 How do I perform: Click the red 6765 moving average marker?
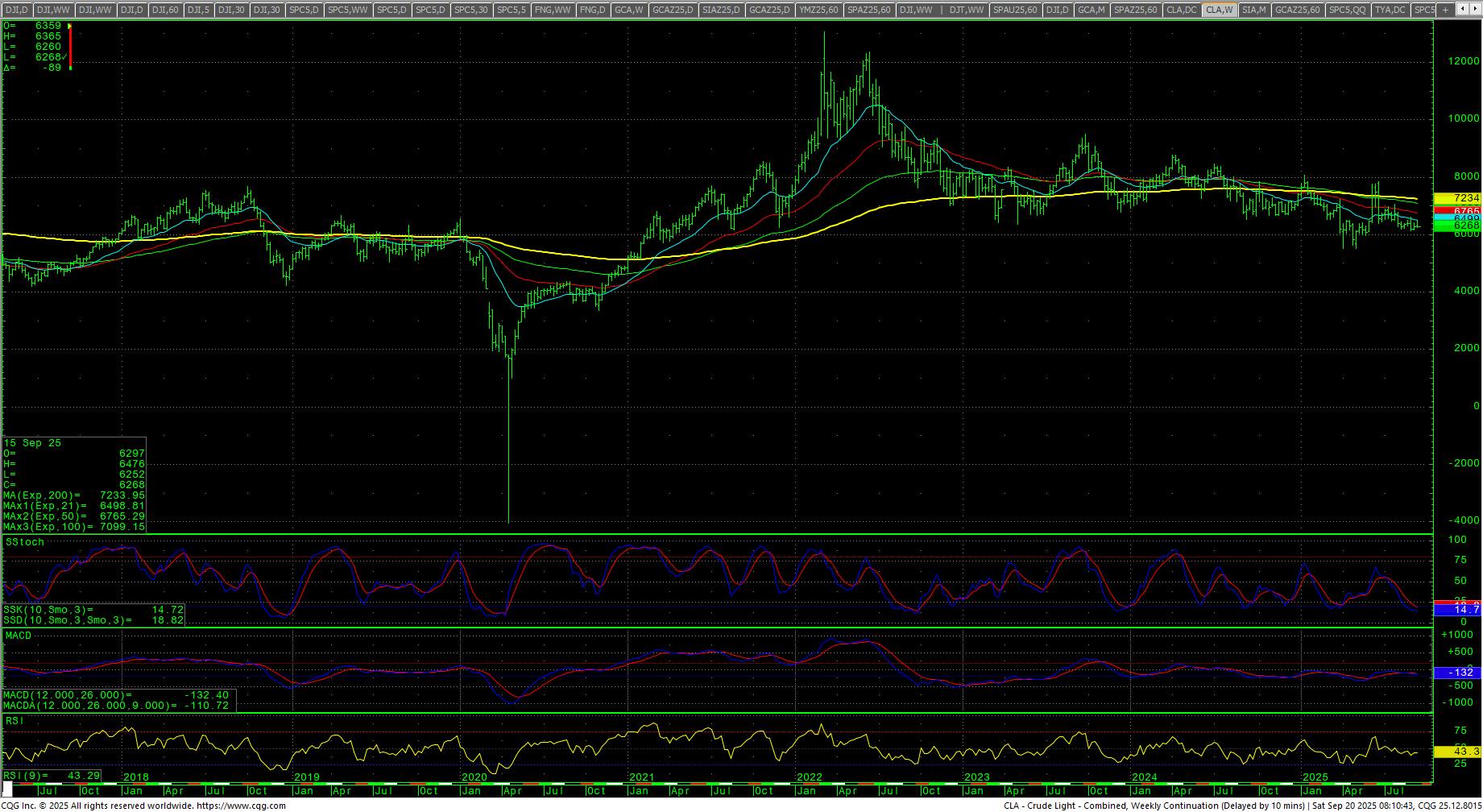[x=1457, y=211]
